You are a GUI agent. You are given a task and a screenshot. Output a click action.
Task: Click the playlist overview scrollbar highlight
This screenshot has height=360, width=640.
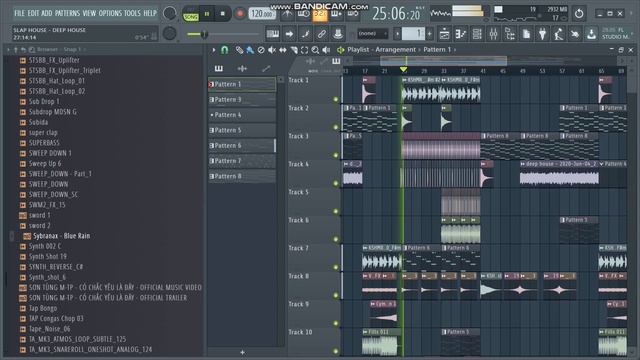coord(444,61)
